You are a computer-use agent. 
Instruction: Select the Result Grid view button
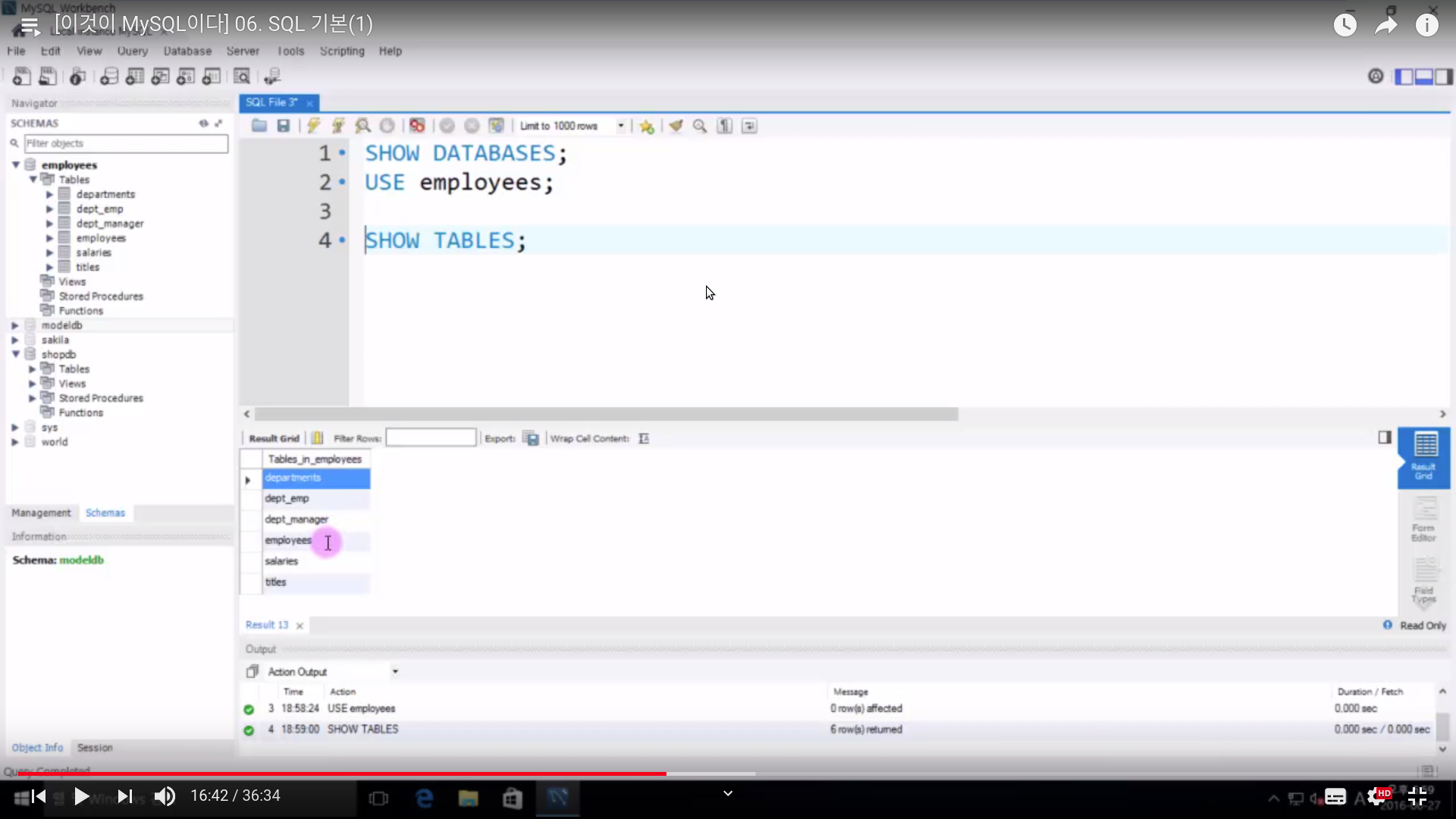click(x=1423, y=457)
